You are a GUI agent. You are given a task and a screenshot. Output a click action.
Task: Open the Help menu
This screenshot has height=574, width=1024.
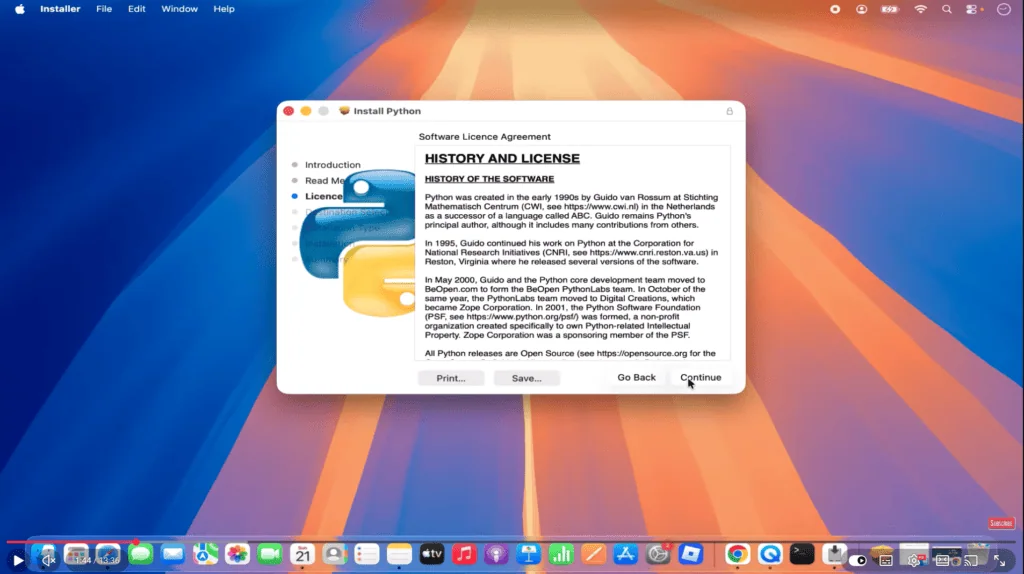224,9
